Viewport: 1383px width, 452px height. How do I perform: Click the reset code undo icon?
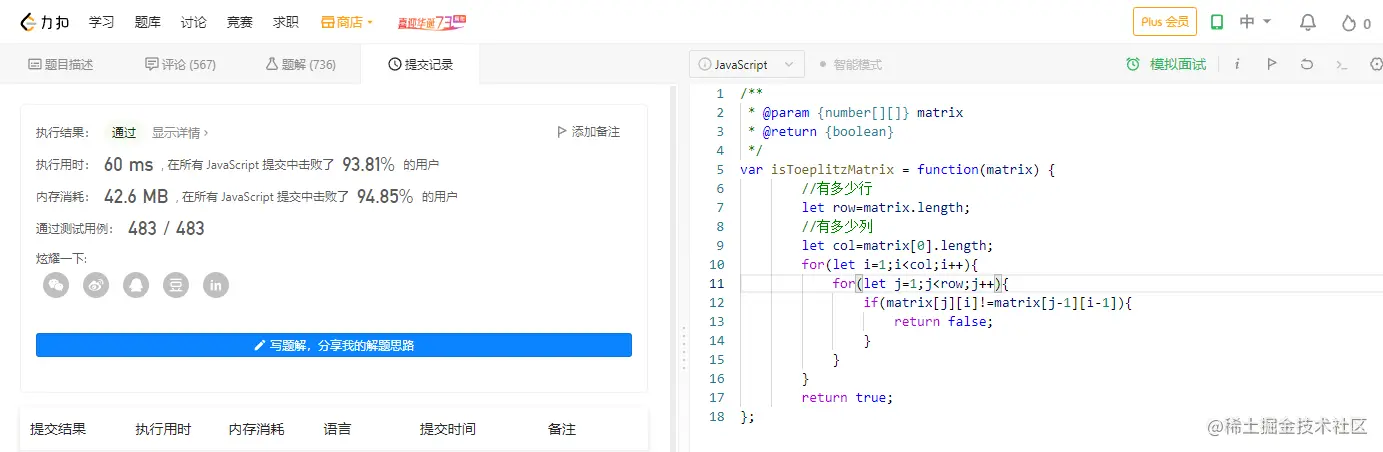[1306, 64]
